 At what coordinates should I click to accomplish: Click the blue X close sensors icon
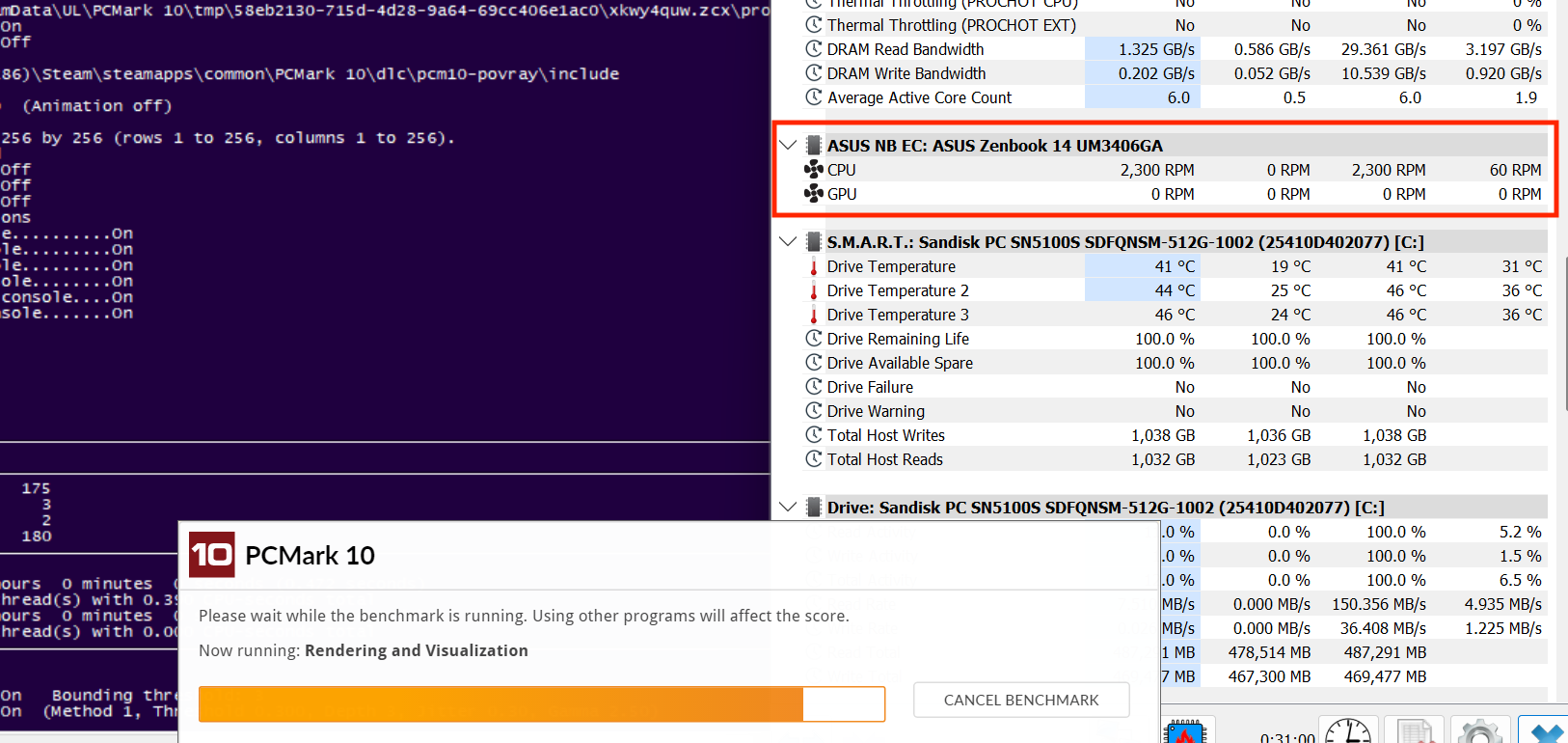pyautogui.click(x=1544, y=732)
